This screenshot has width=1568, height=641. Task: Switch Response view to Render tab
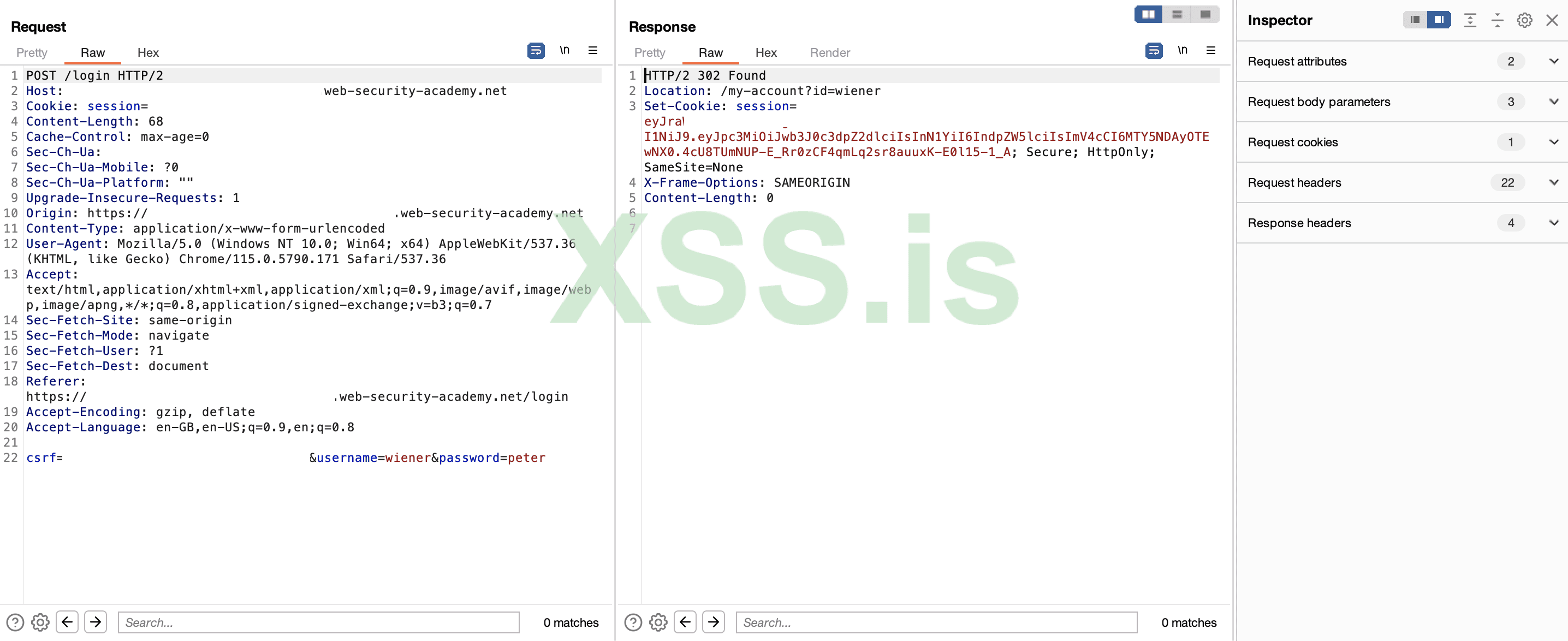point(830,52)
